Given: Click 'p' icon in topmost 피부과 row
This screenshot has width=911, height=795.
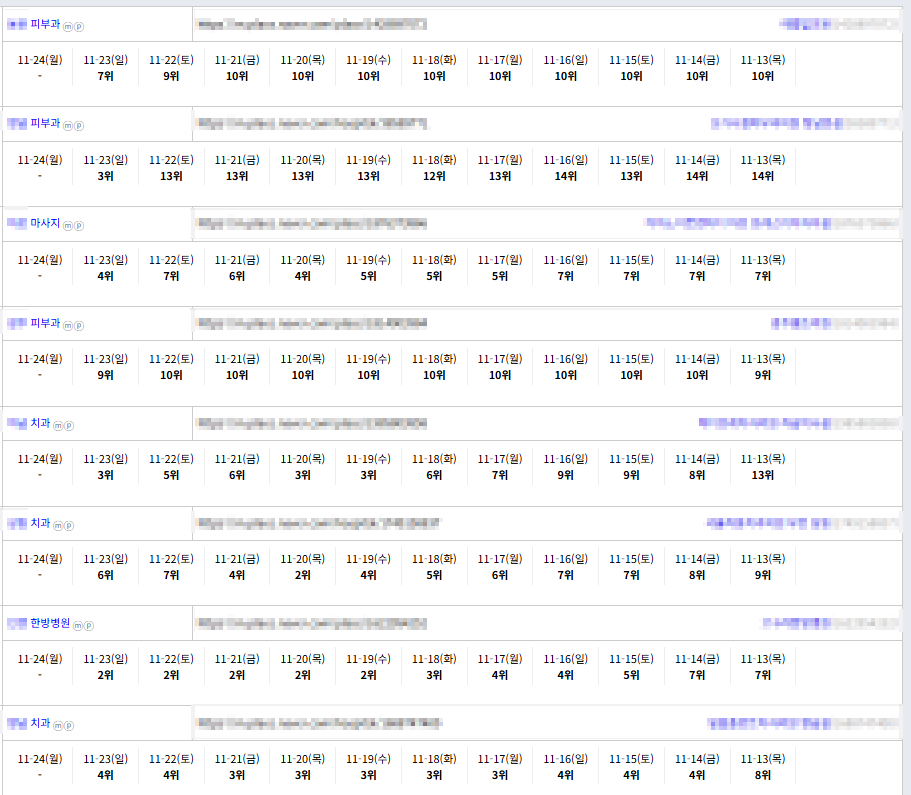Looking at the screenshot, I should click(80, 25).
